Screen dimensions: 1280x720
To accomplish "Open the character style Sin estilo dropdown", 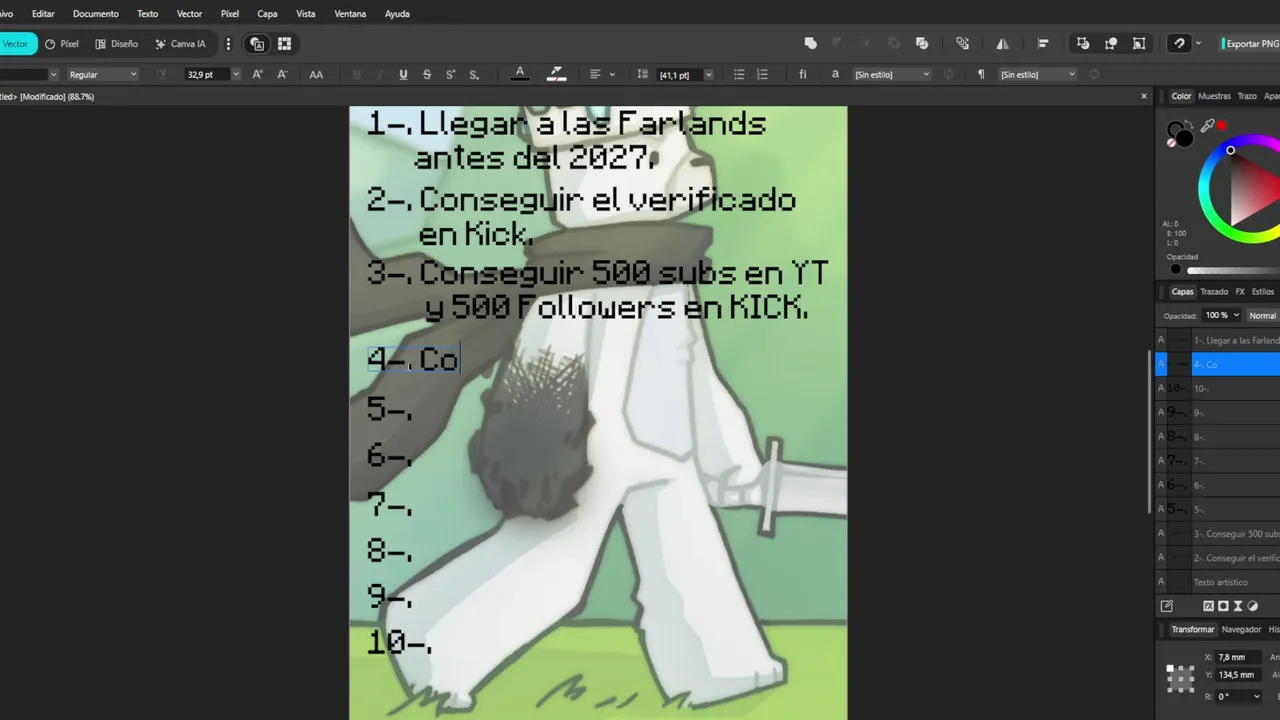I will [892, 75].
